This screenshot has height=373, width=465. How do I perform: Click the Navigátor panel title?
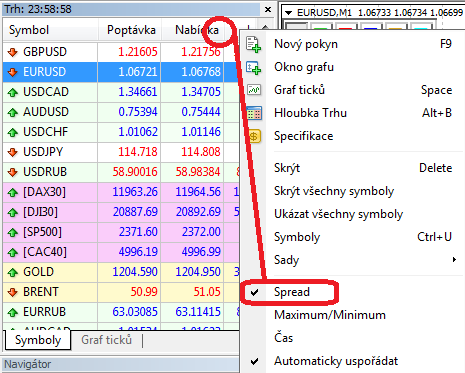point(28,364)
